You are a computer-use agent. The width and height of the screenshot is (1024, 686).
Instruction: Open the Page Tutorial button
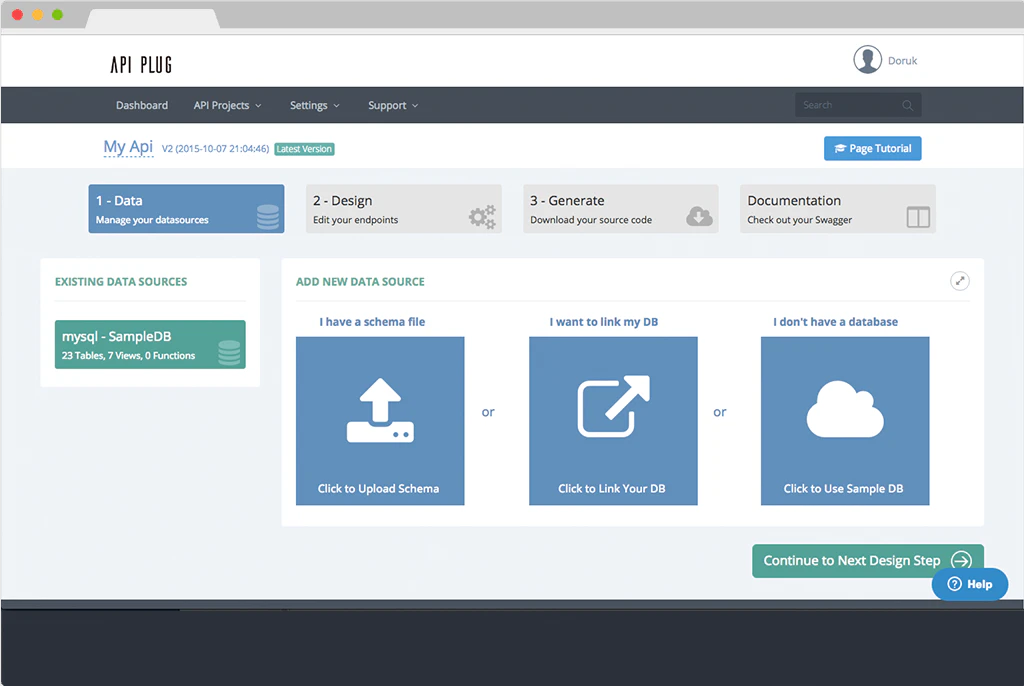872,148
